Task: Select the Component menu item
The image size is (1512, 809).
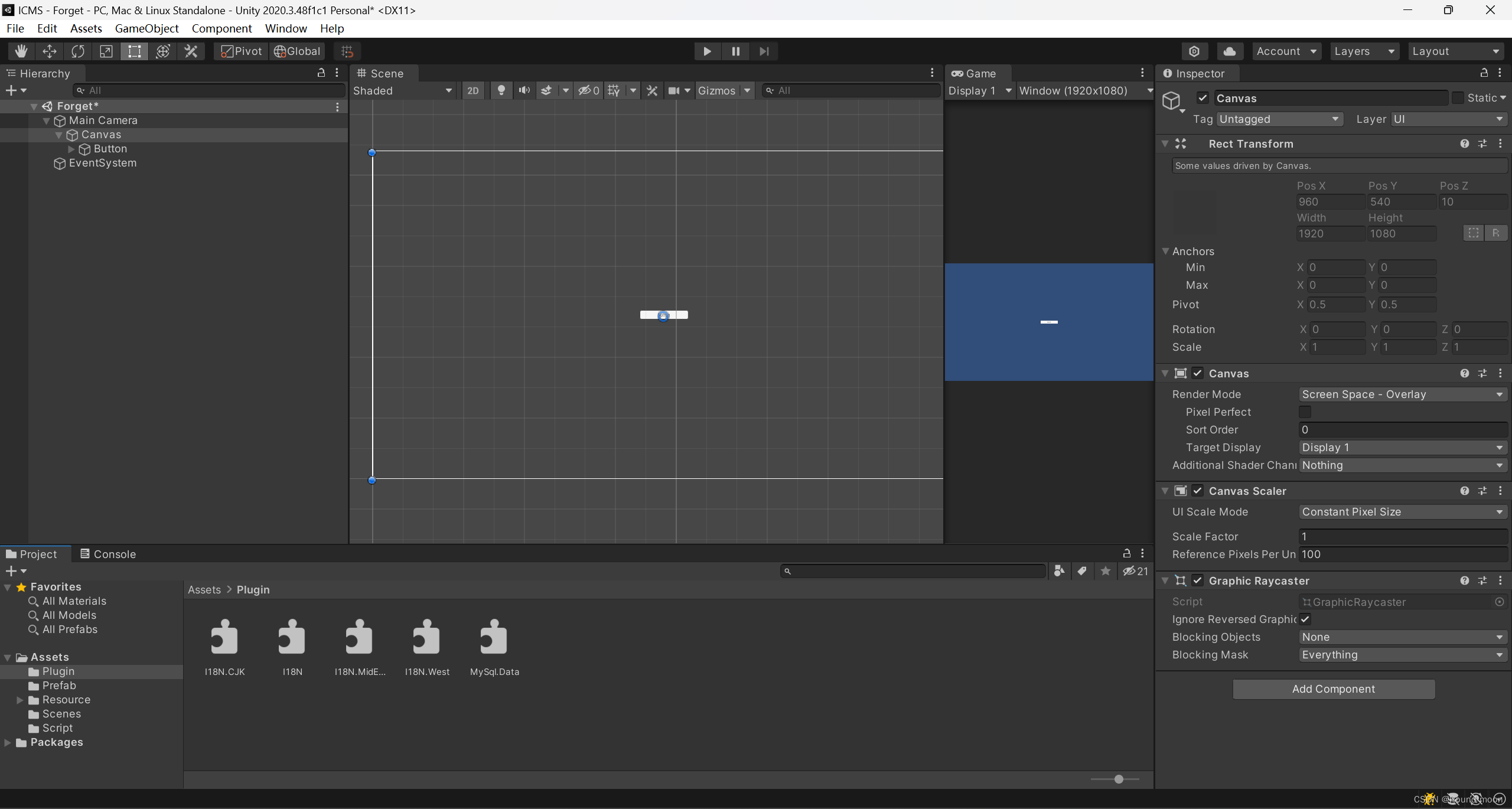Action: tap(220, 28)
